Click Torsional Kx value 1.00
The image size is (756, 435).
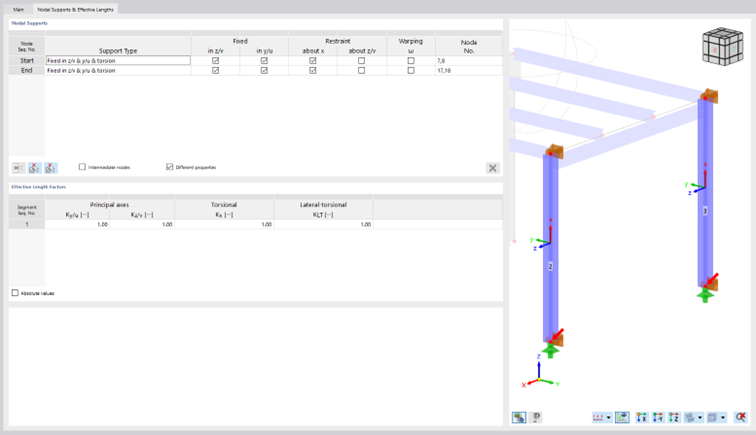[224, 224]
